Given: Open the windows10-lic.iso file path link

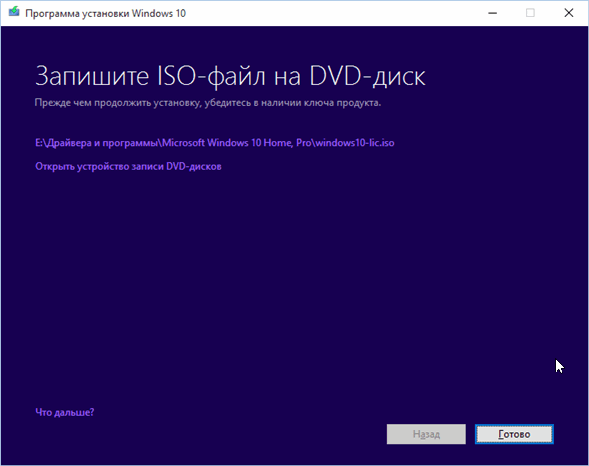Looking at the screenshot, I should [x=214, y=143].
